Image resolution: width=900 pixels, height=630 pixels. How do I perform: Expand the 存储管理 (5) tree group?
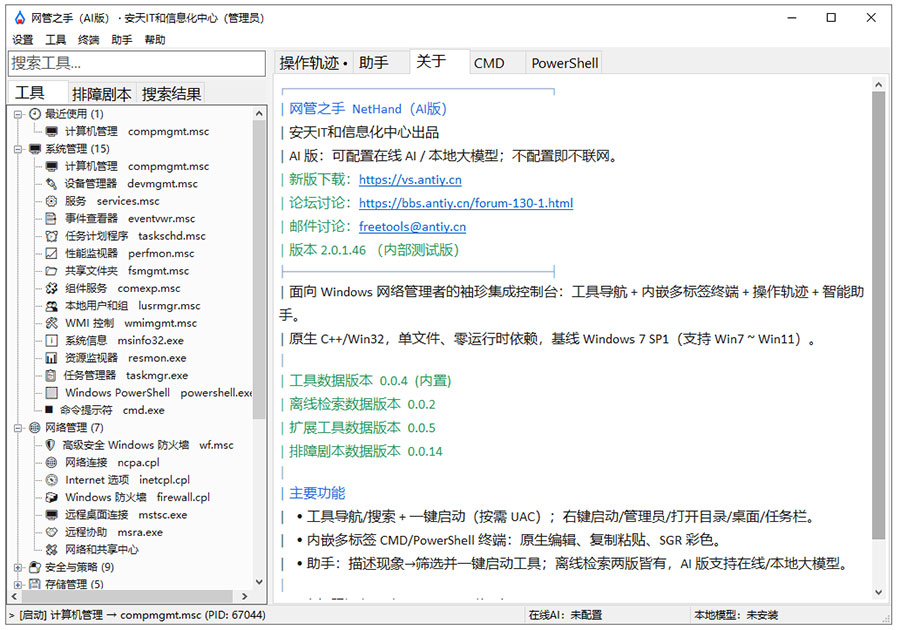coord(18,585)
